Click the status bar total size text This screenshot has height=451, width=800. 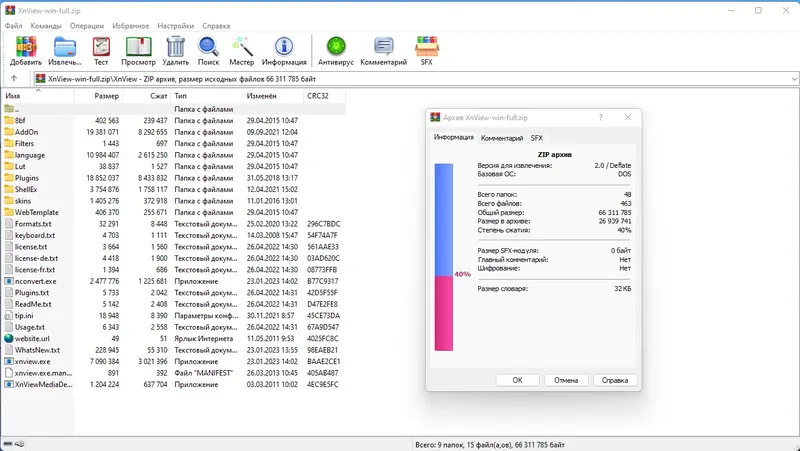pyautogui.click(x=490, y=444)
